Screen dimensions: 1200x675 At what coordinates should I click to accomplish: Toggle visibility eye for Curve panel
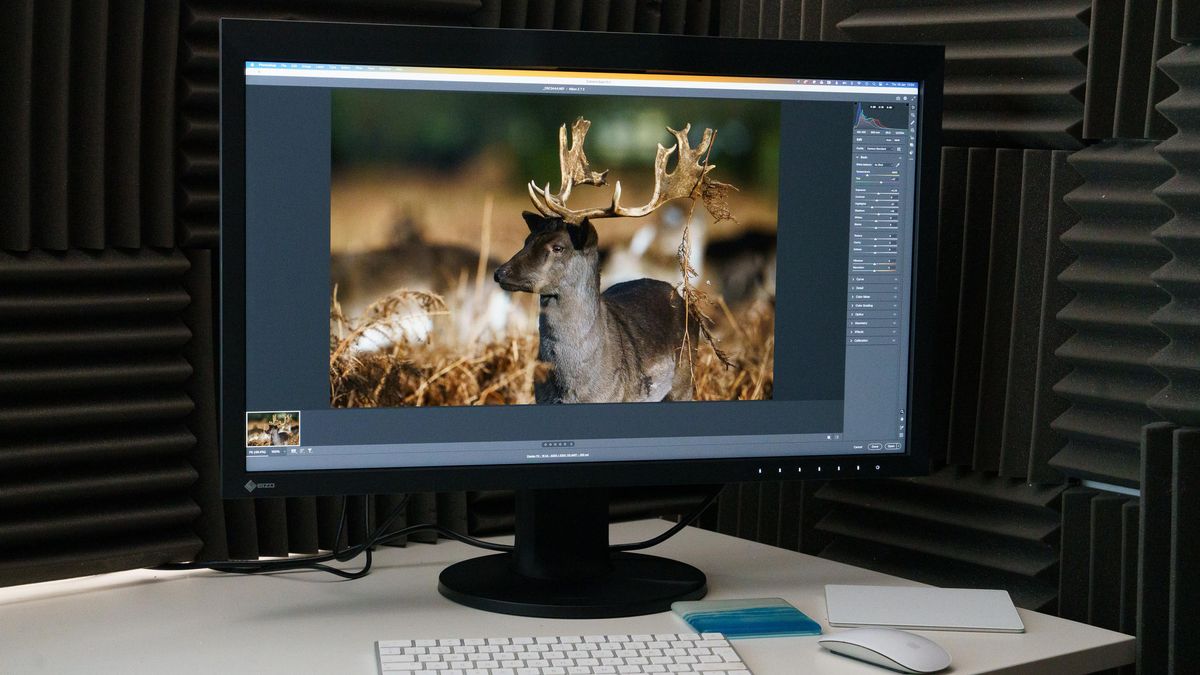[x=898, y=279]
